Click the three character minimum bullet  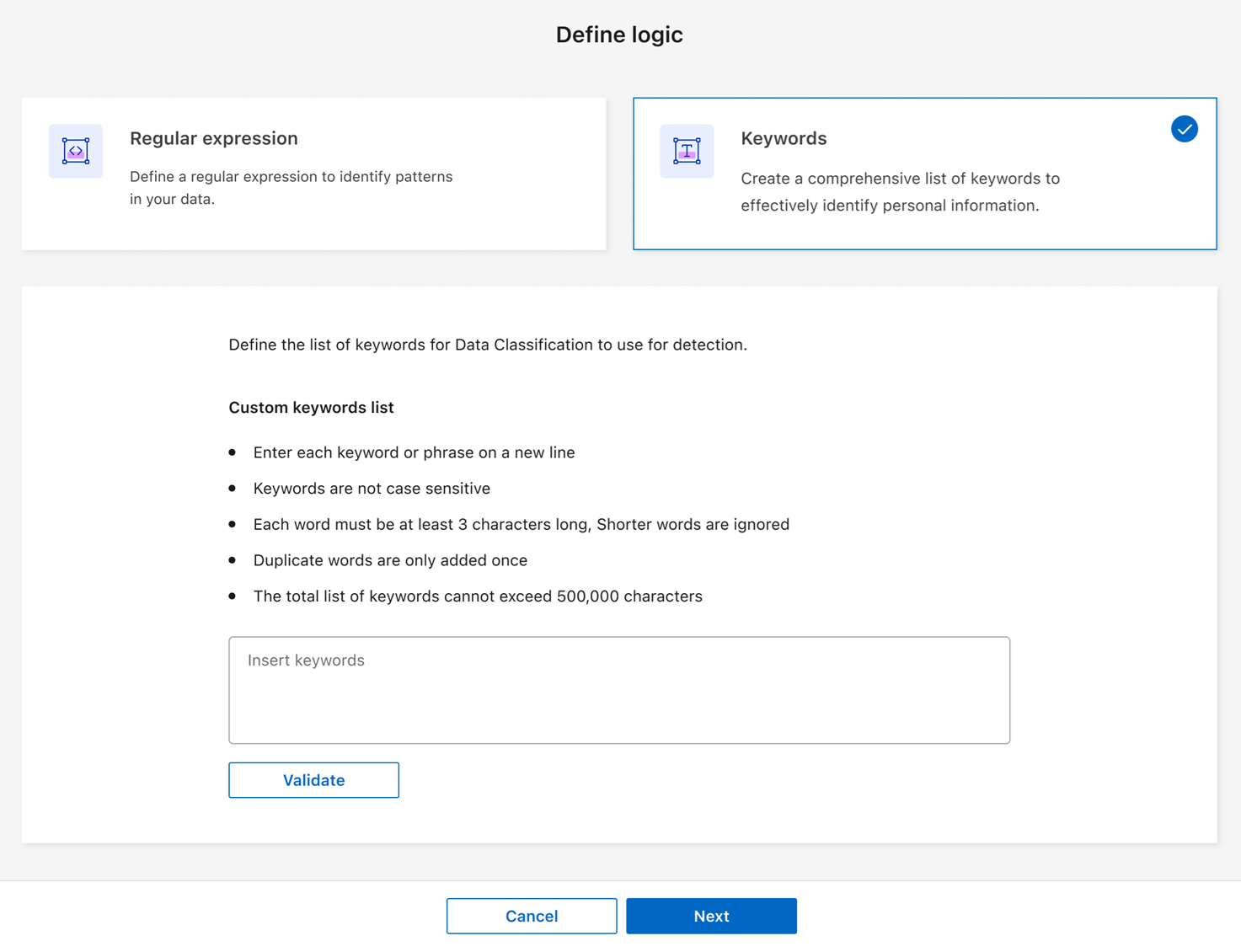pos(521,524)
